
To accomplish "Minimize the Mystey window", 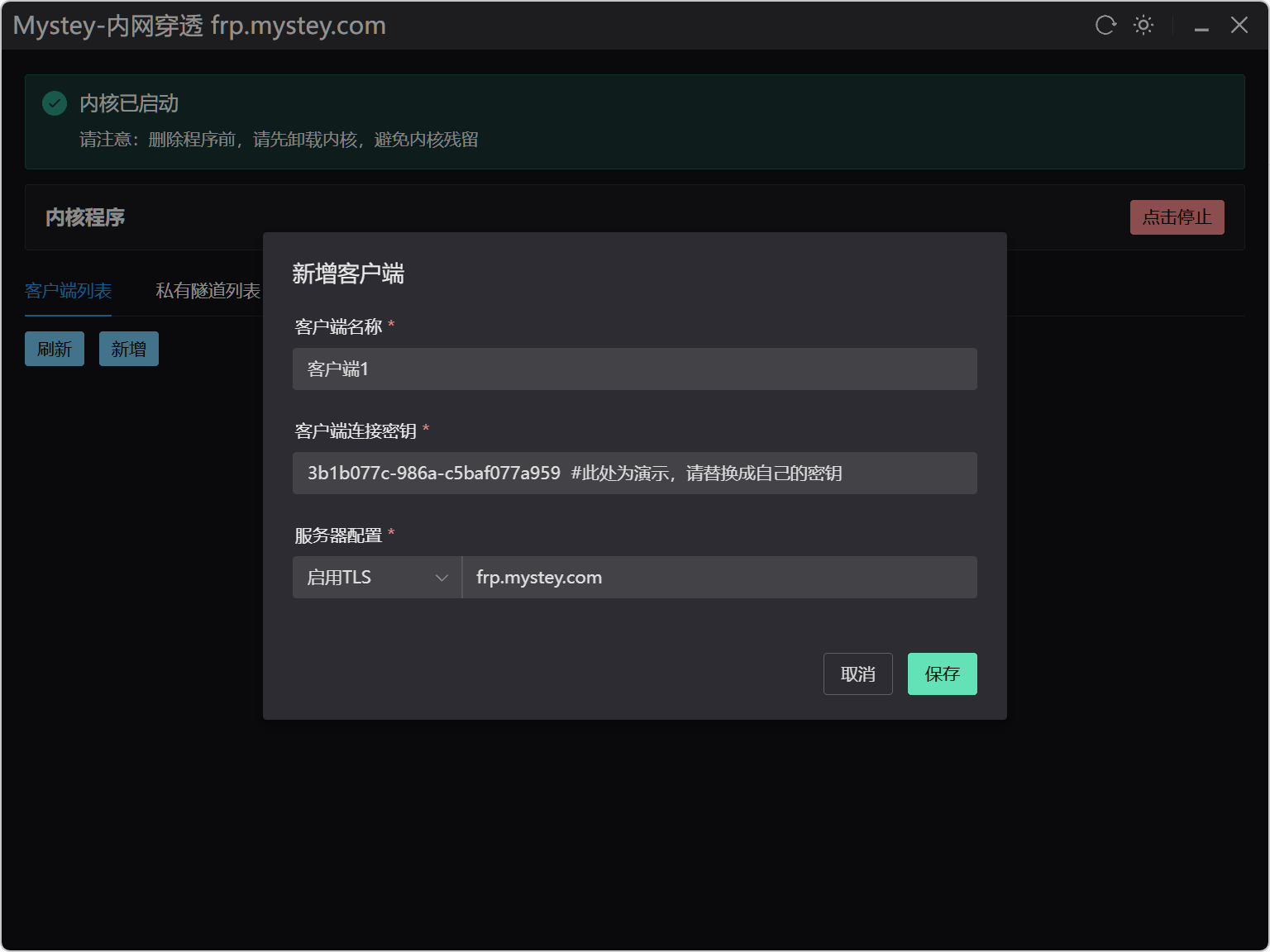I will point(1201,27).
